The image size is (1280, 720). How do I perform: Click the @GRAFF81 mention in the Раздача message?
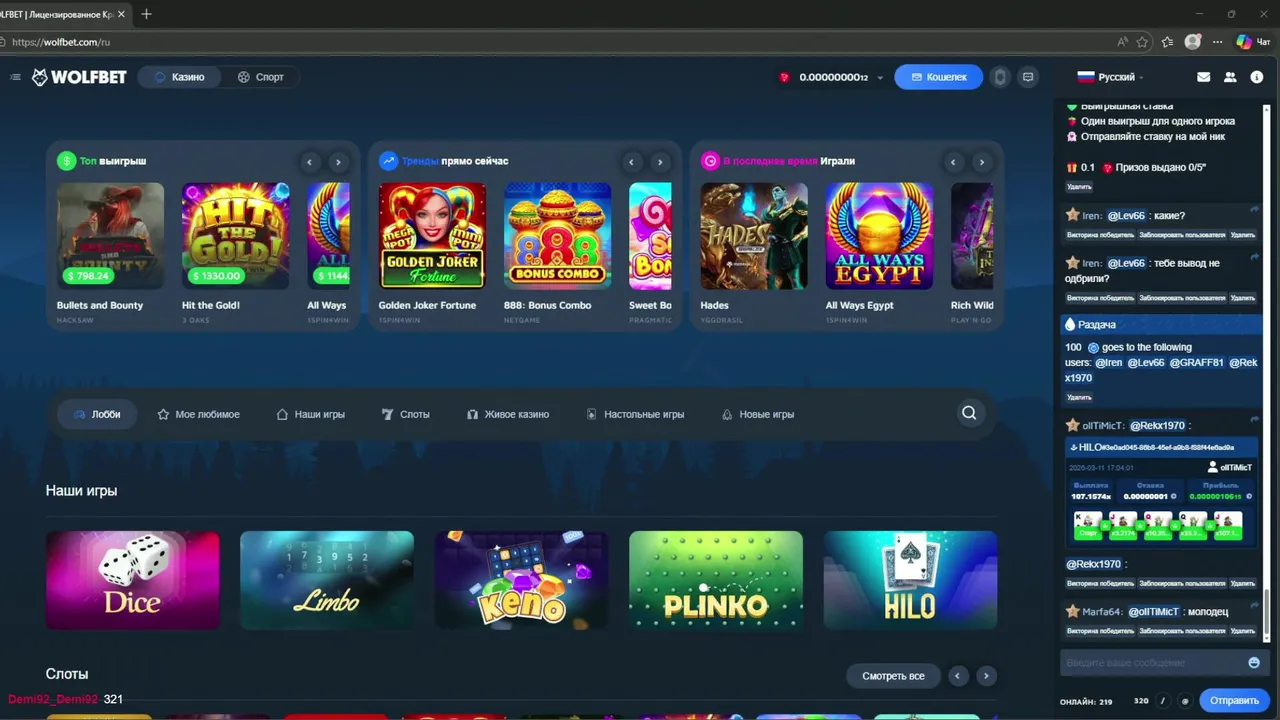point(1196,362)
